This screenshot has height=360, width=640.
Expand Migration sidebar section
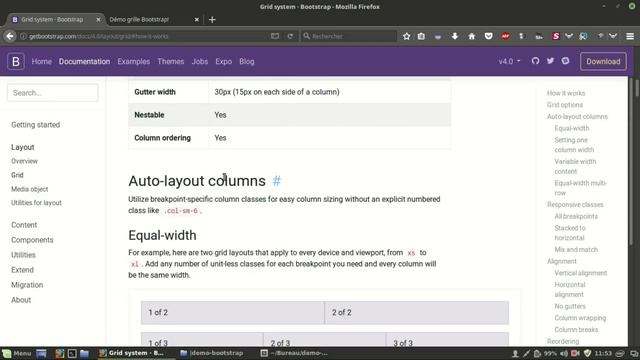27,285
